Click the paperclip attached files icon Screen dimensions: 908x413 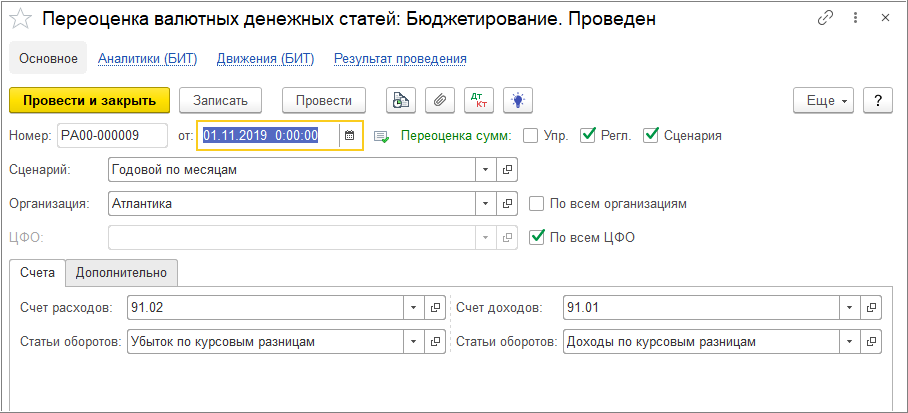pyautogui.click(x=440, y=100)
